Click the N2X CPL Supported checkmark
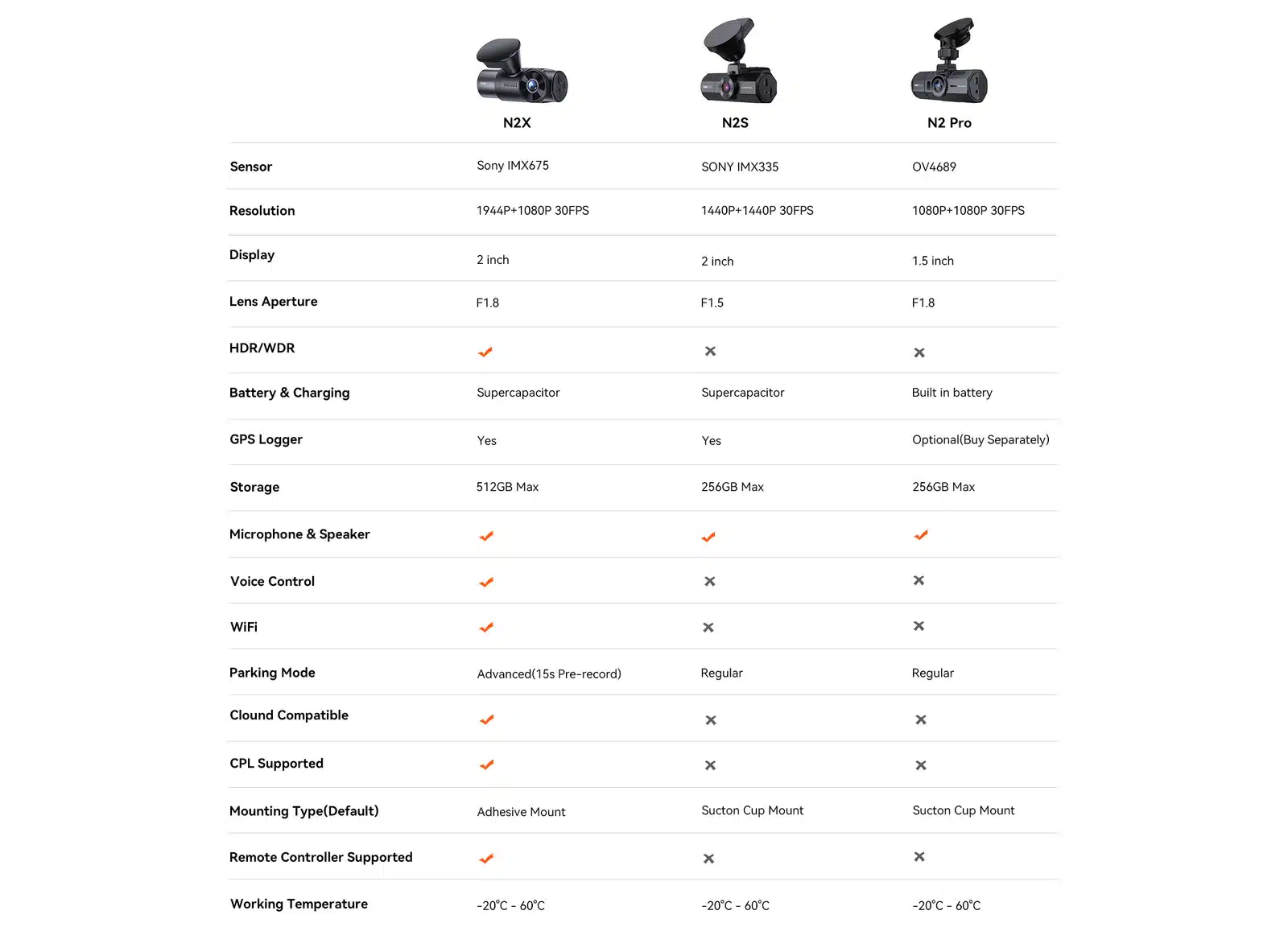 click(x=486, y=764)
